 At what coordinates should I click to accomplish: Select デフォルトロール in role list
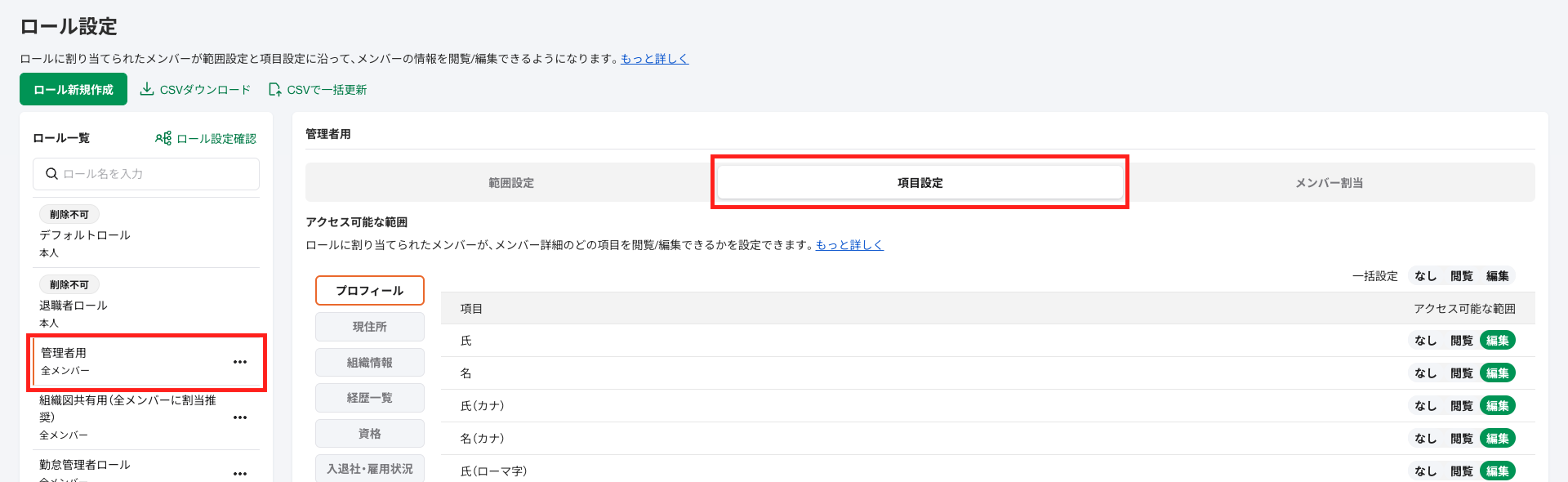click(146, 233)
